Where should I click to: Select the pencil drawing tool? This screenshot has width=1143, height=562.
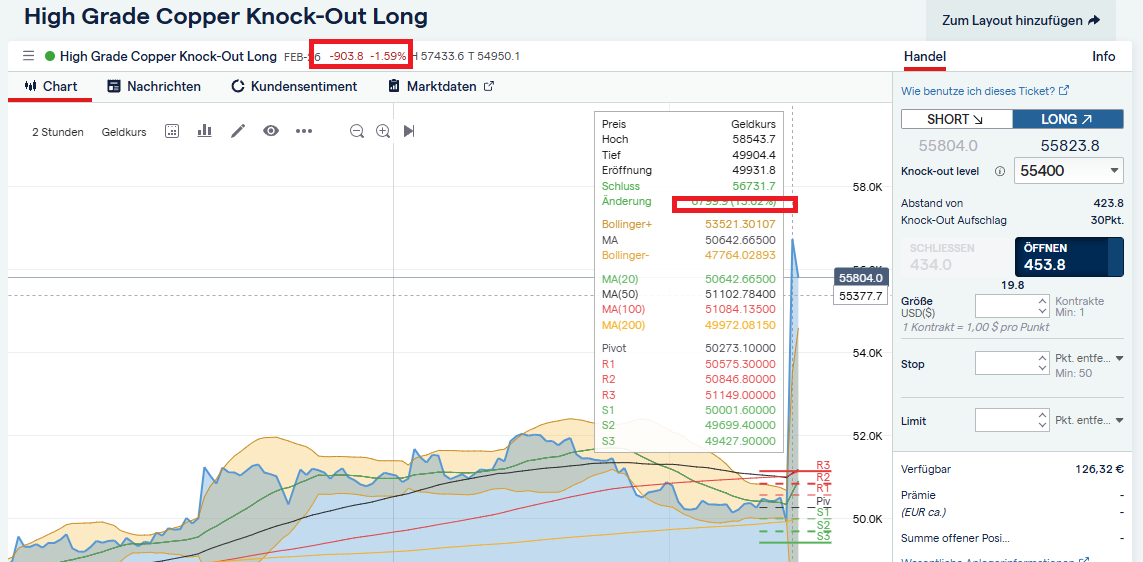click(x=238, y=131)
